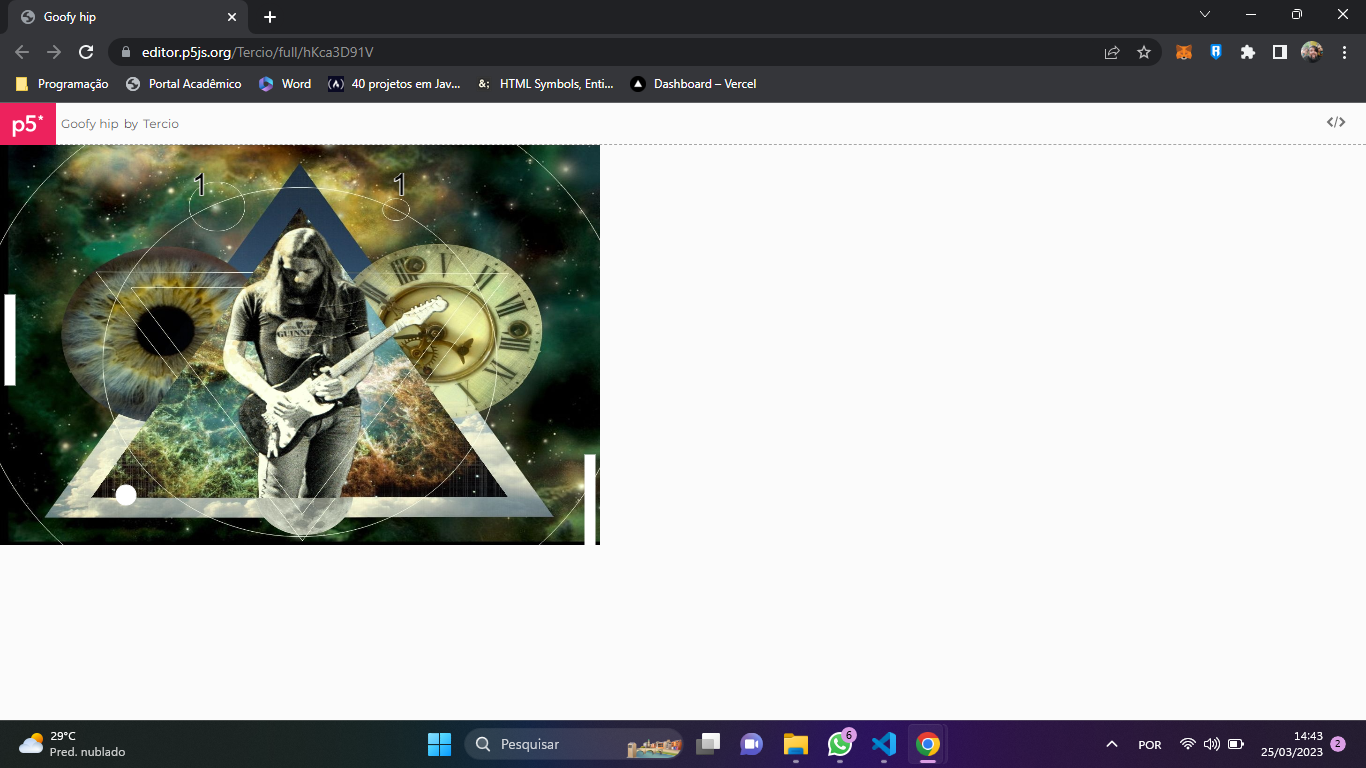The image size is (1366, 768).
Task: Open the Extensions puzzle menu
Action: click(x=1248, y=52)
